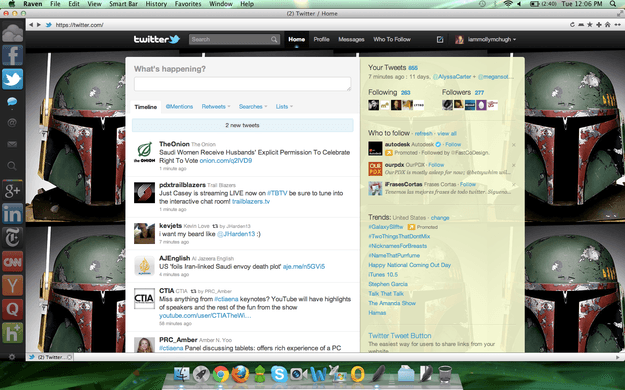
Task: Expand the Retweets dropdown tab
Action: pos(216,106)
